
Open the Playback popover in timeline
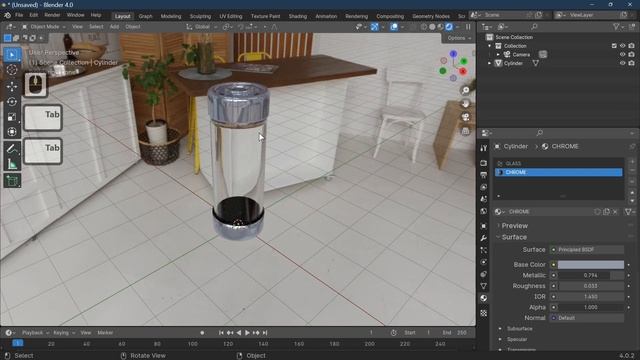tap(35, 333)
